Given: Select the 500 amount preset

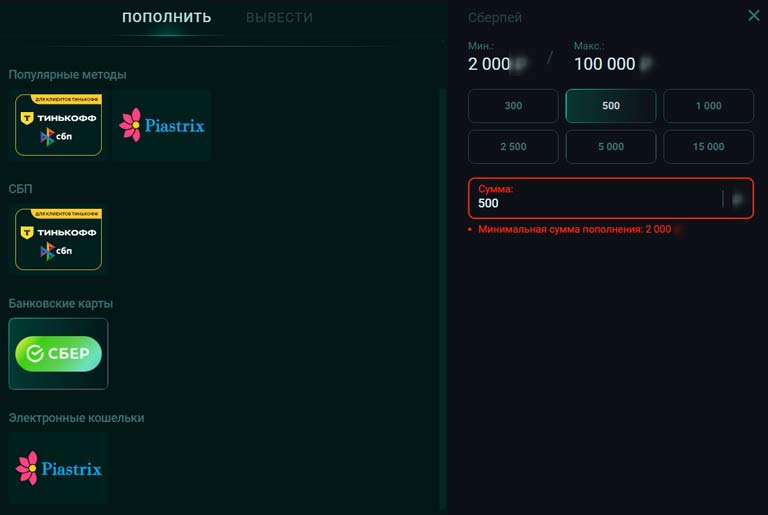Looking at the screenshot, I should [611, 106].
